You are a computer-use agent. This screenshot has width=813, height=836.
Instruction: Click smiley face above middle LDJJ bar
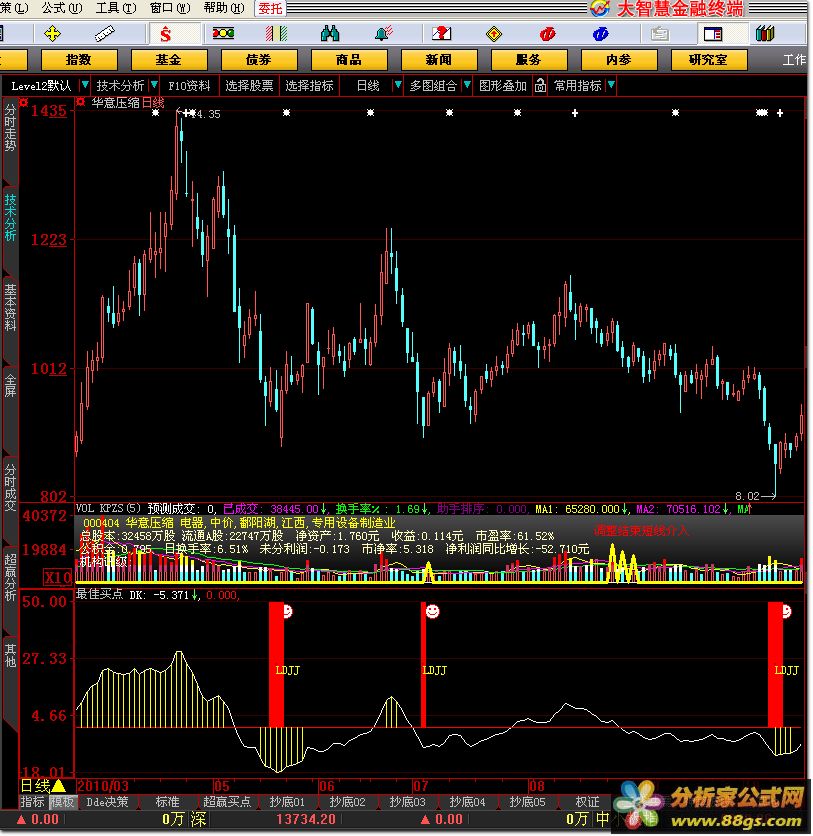432,611
